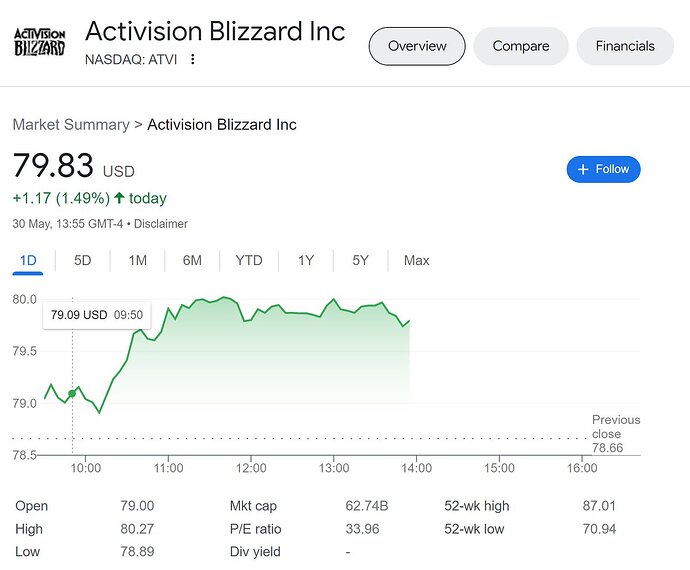690x570 pixels.
Task: Open the Financials tab
Action: [x=625, y=46]
